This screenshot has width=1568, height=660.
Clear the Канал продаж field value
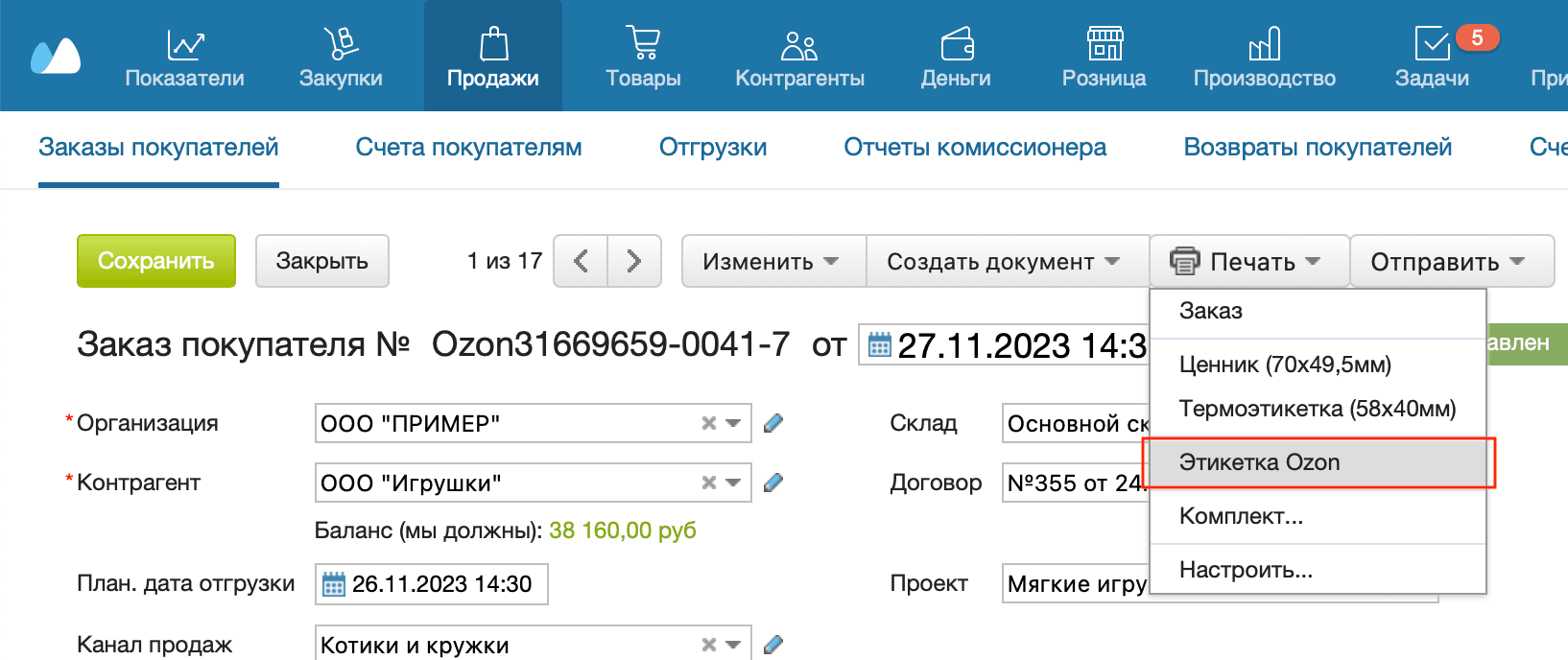pos(709,645)
